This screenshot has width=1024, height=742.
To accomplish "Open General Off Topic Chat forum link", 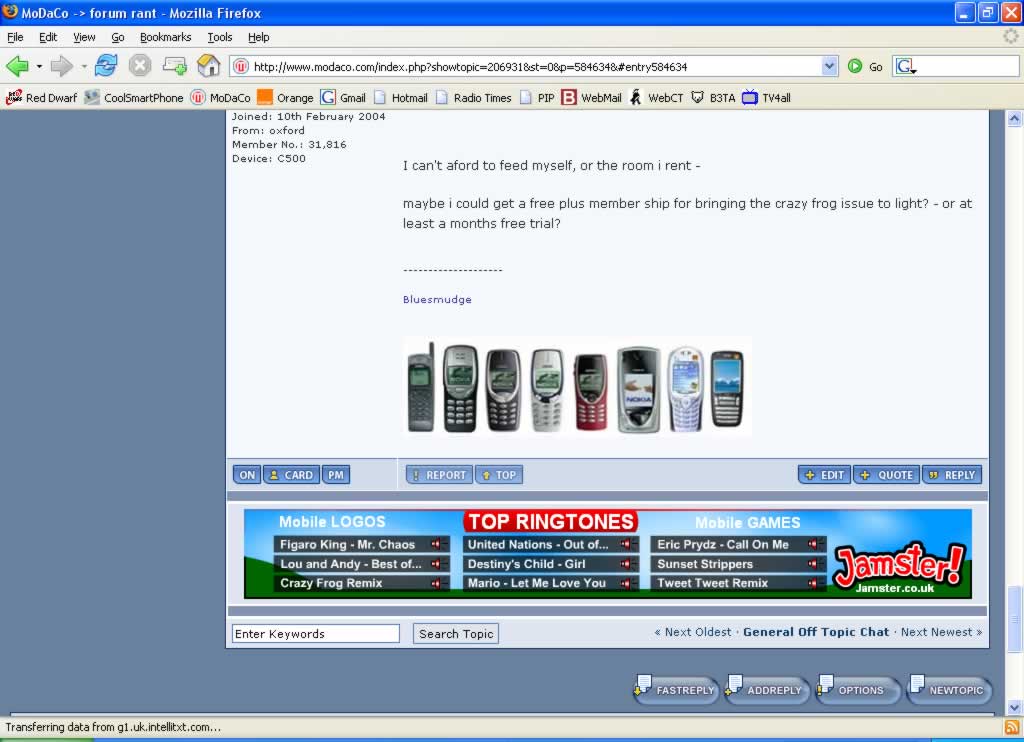I will 816,632.
